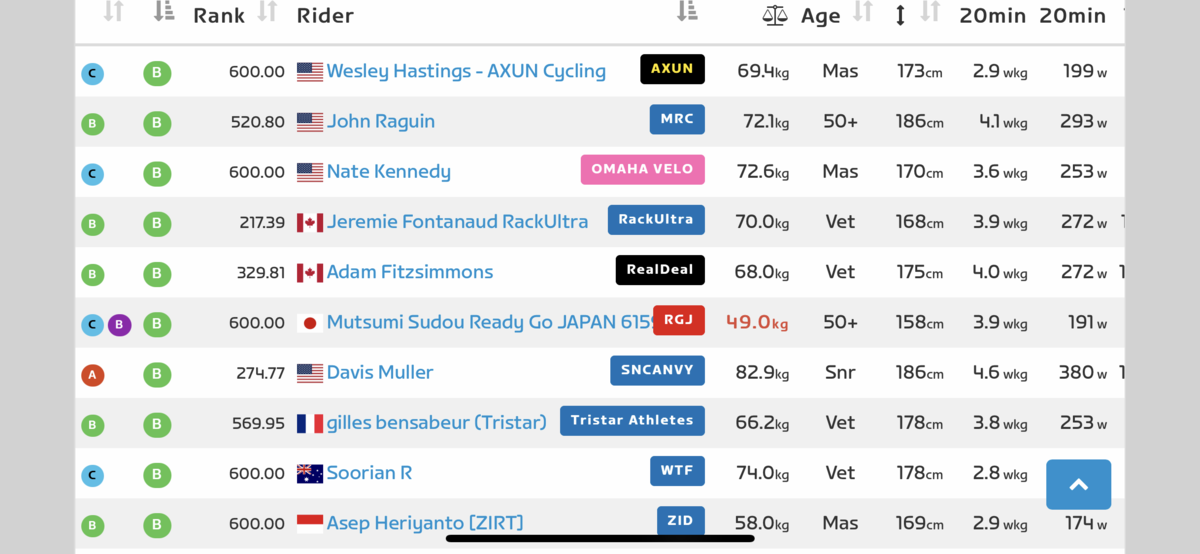Click the red A category badge for Davis Muller

92,374
